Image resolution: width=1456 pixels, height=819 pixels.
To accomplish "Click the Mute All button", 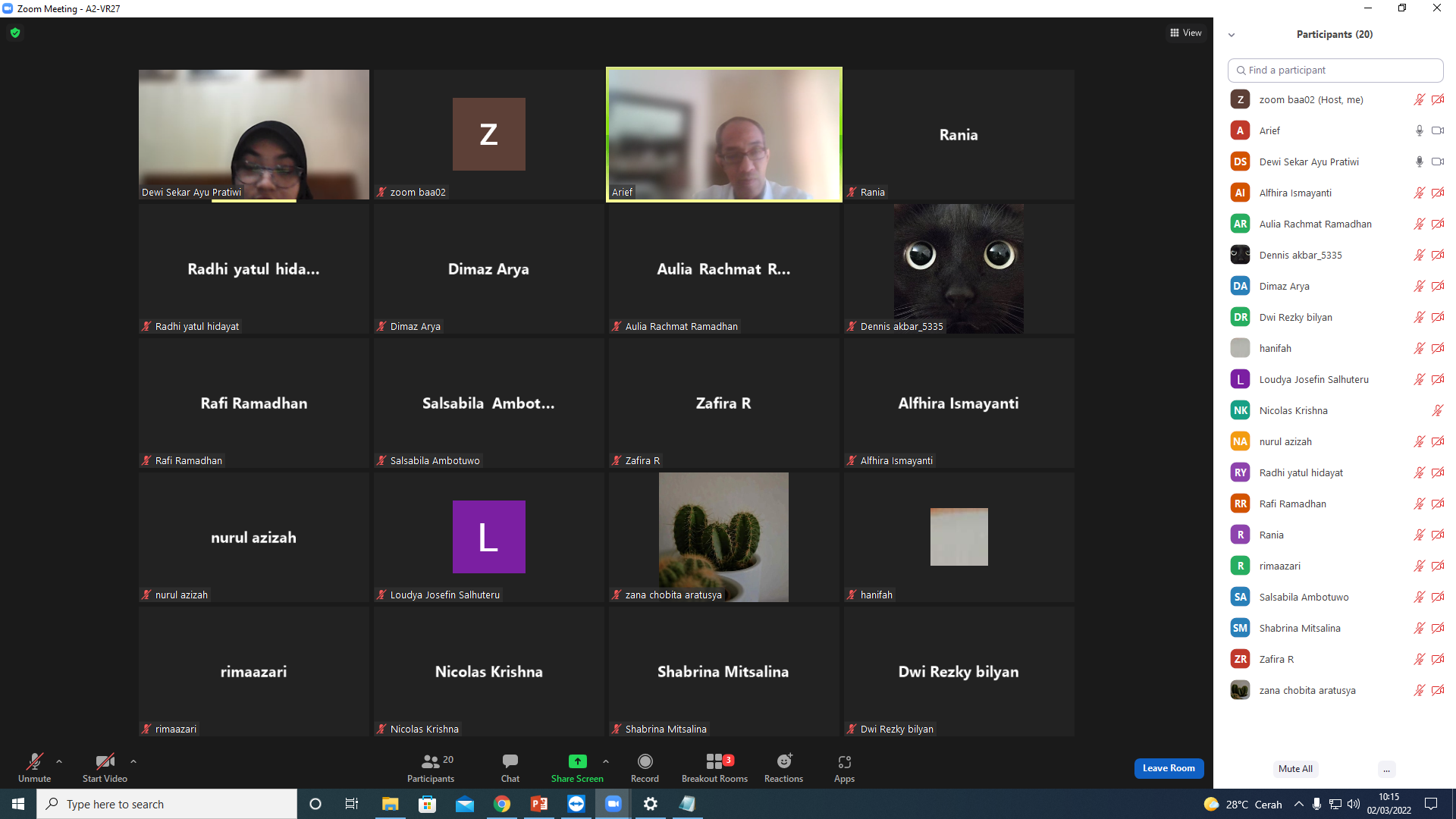I will coord(1295,769).
